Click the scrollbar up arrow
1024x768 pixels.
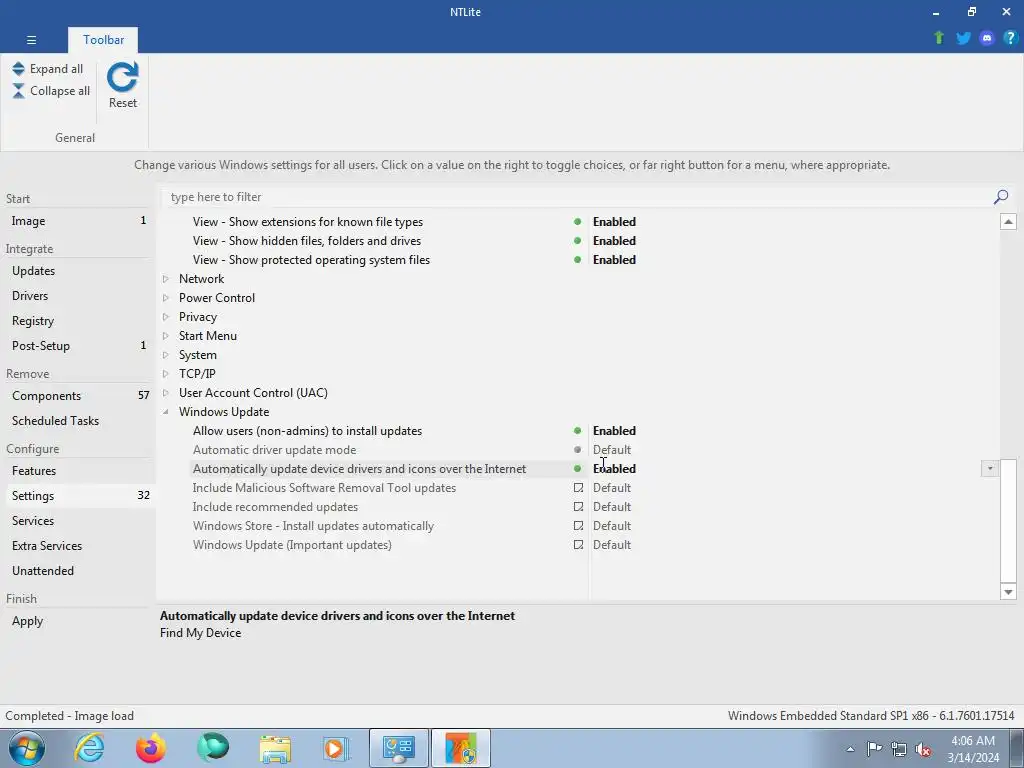pyautogui.click(x=1008, y=222)
